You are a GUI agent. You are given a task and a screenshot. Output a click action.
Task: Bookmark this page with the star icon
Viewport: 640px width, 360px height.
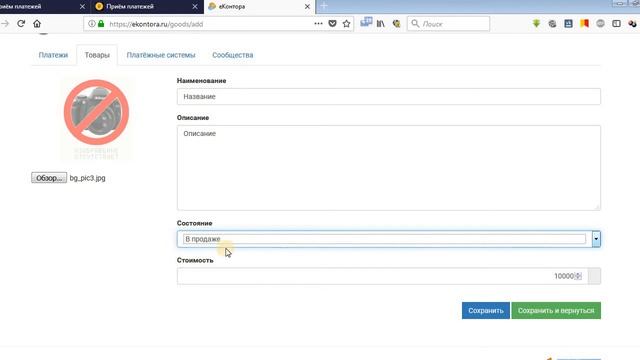[x=347, y=24]
